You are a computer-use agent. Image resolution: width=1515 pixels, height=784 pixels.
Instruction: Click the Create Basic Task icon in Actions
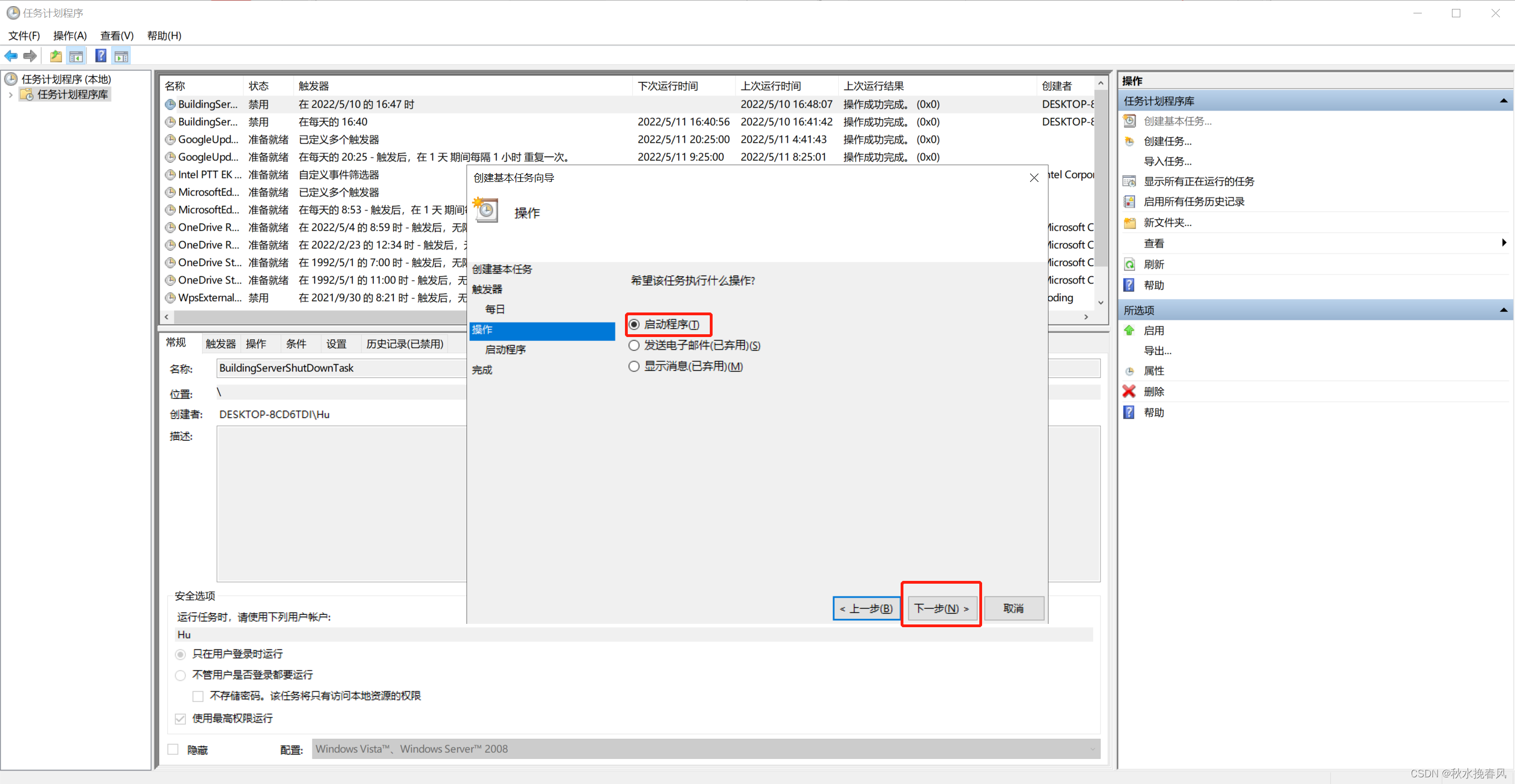1129,121
